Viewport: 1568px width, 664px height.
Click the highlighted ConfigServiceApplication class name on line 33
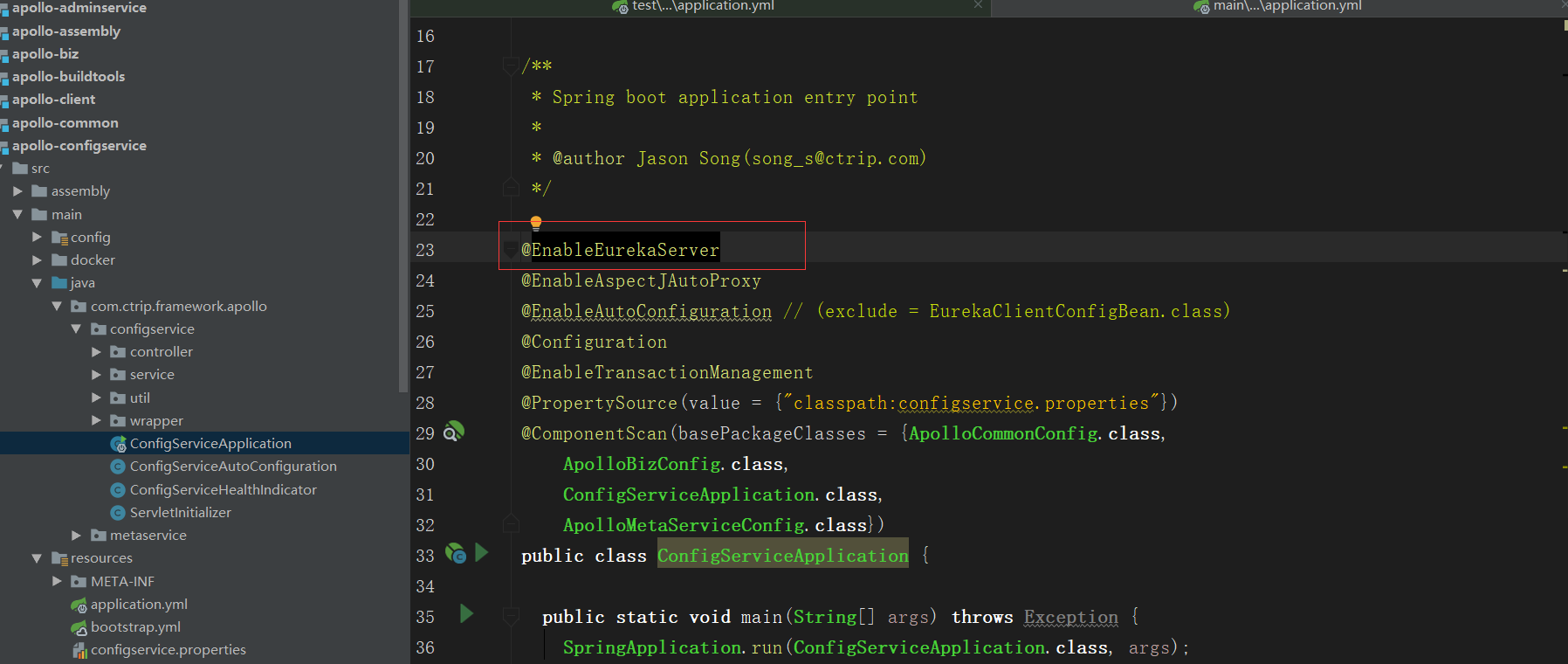pyautogui.click(x=783, y=556)
